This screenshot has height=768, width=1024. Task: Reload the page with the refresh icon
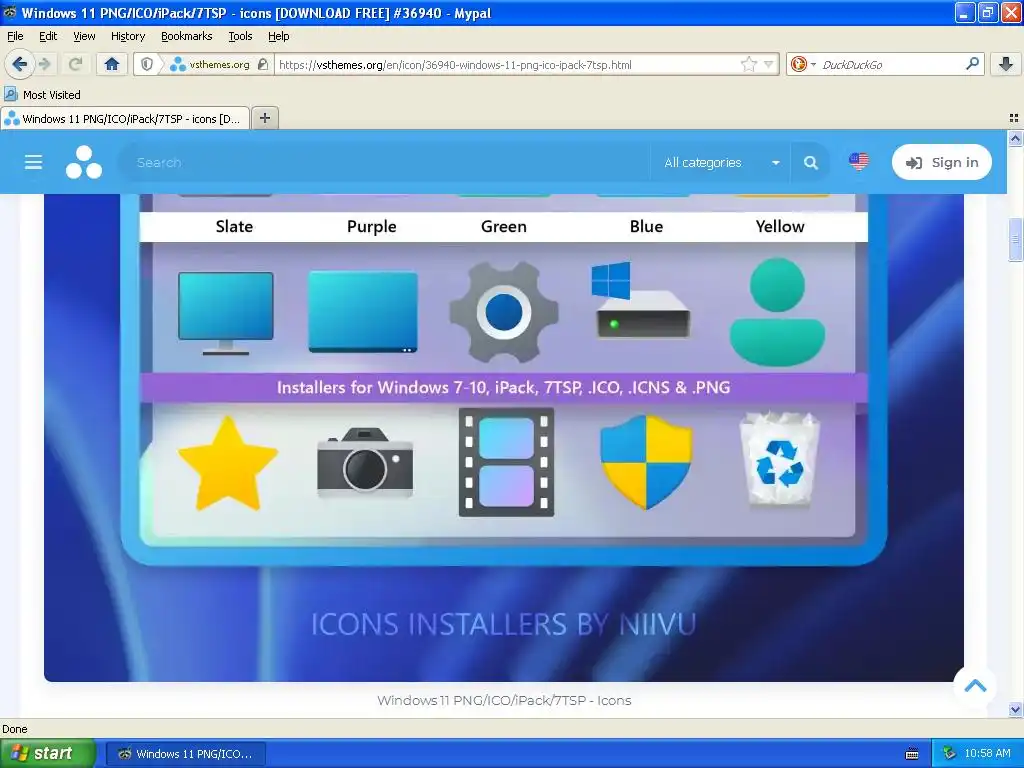point(75,64)
